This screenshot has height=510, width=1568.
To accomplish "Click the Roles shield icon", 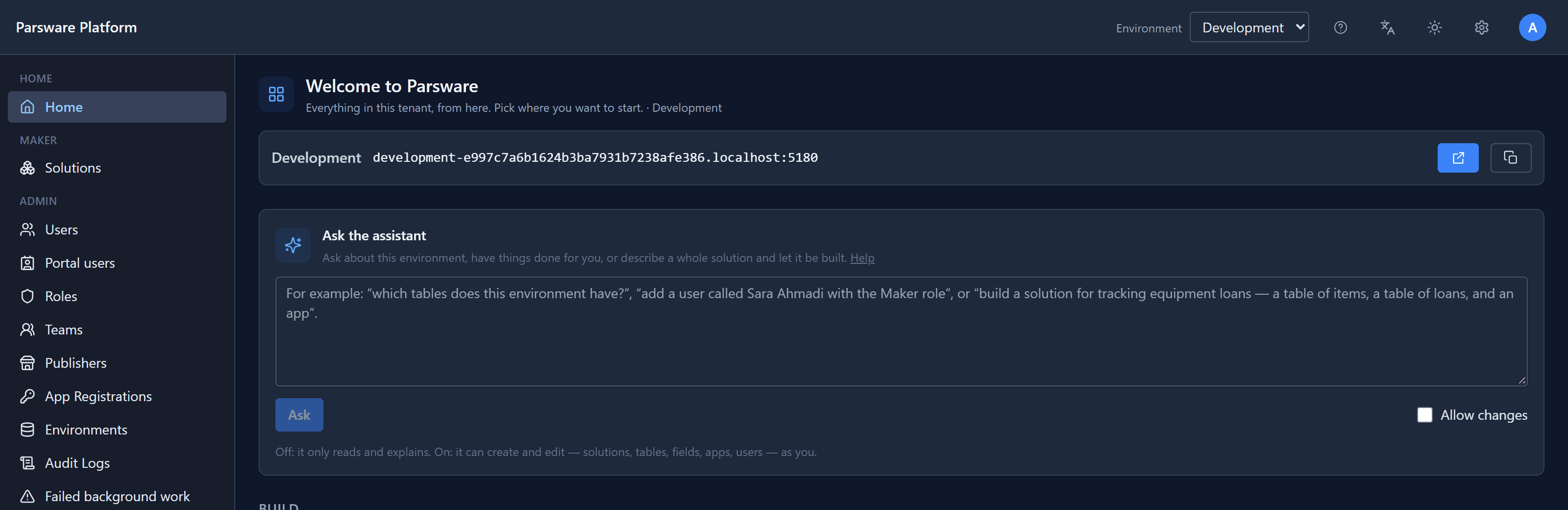I will [x=27, y=296].
